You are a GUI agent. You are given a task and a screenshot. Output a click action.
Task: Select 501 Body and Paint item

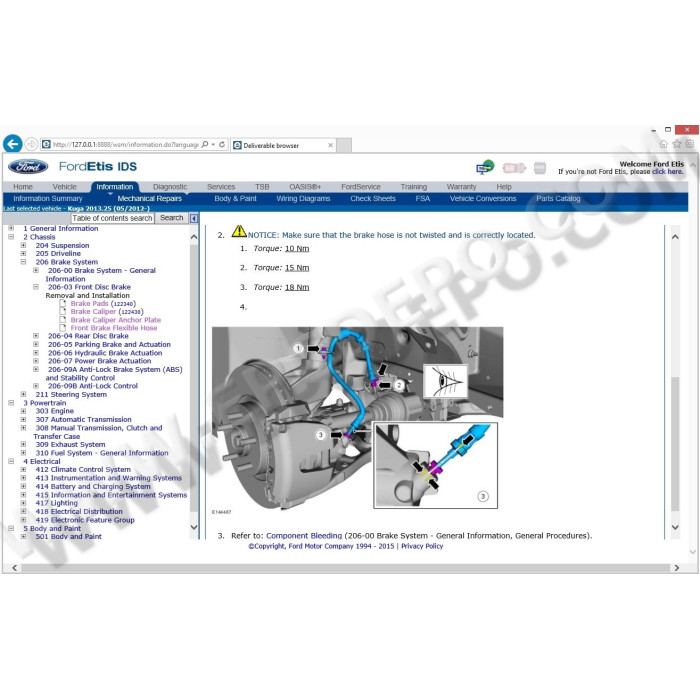click(69, 536)
